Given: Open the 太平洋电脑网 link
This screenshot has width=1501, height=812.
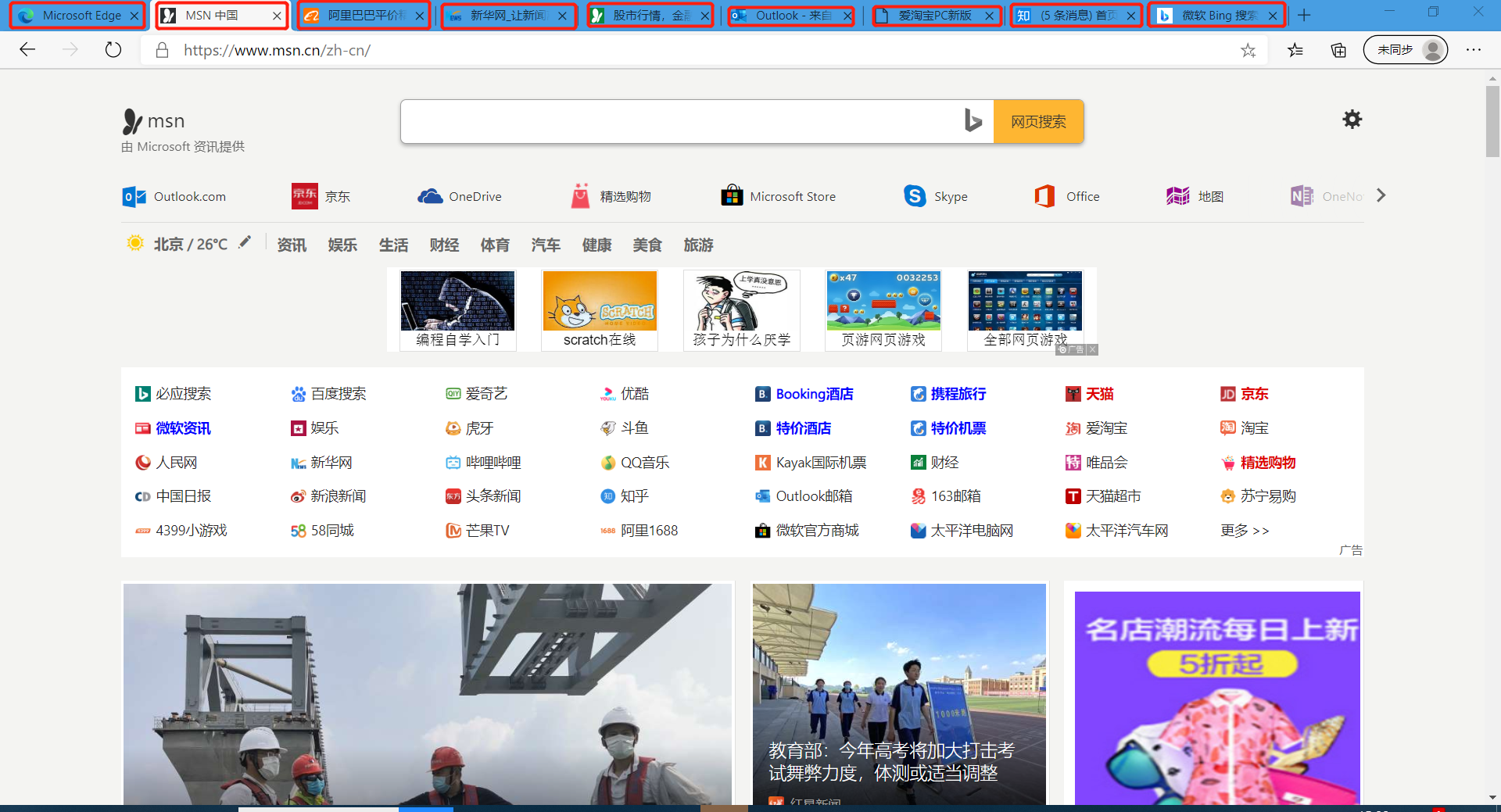Looking at the screenshot, I should point(962,531).
